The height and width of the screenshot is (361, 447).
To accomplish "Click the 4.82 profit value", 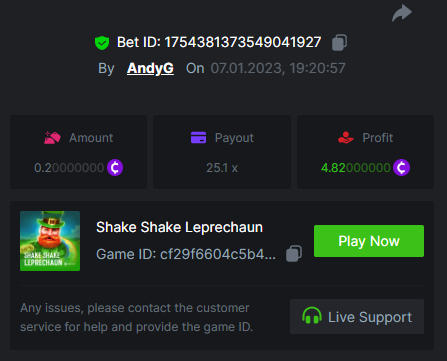I will pos(356,168).
